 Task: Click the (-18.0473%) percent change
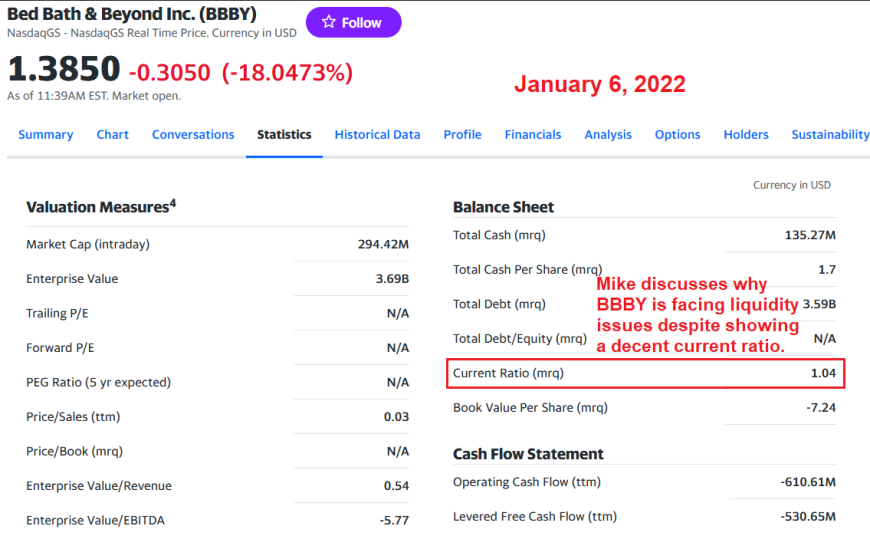pos(287,73)
